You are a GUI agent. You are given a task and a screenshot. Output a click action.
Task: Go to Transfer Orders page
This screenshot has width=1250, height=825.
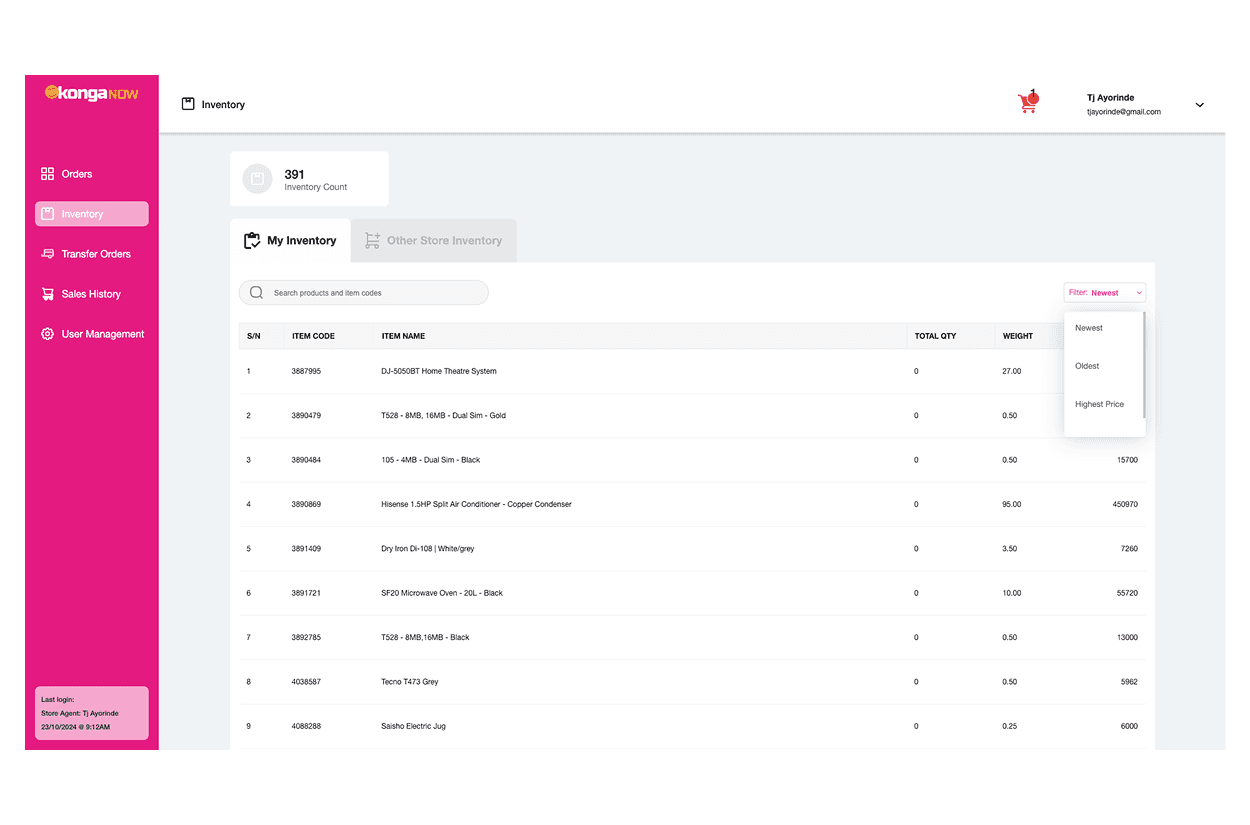96,254
